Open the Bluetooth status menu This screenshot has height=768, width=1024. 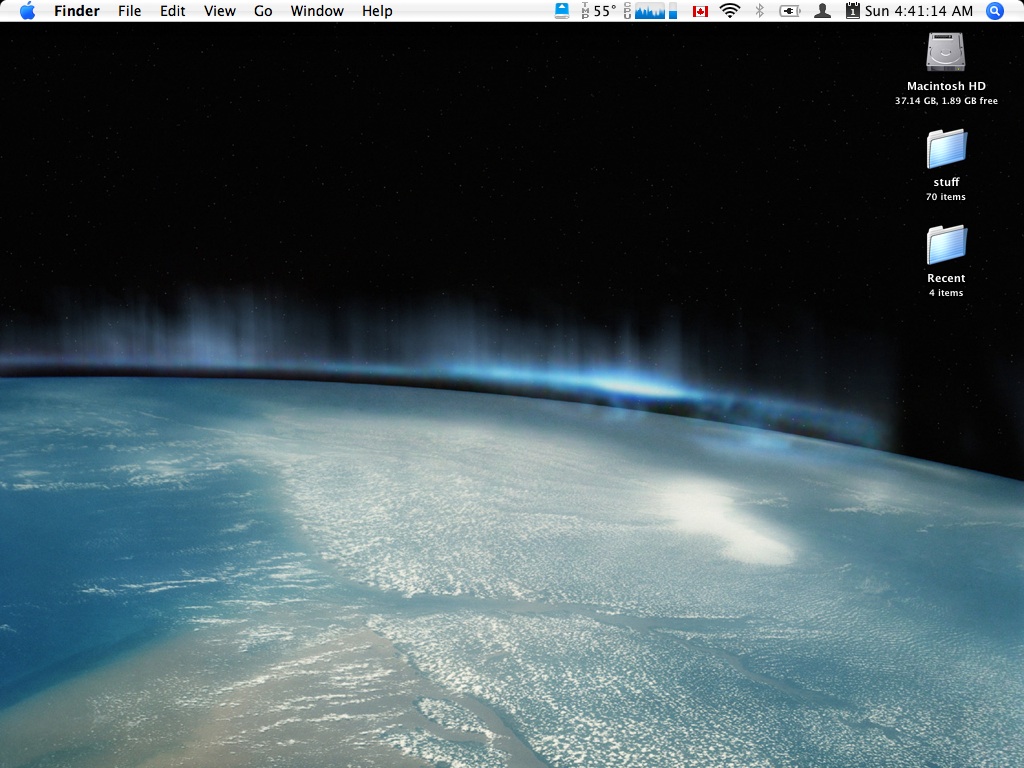click(760, 11)
